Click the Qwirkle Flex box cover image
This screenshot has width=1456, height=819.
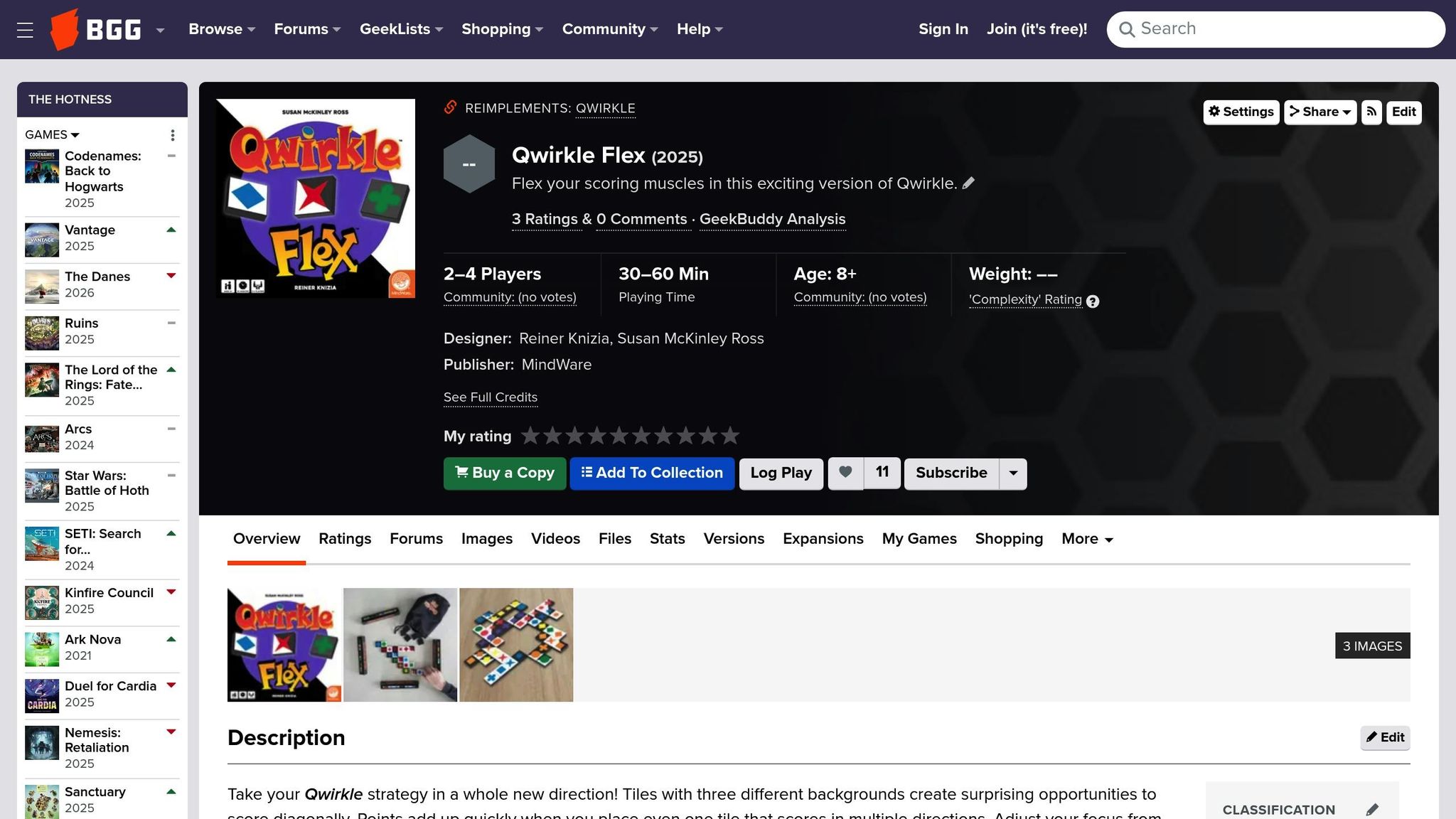tap(316, 198)
